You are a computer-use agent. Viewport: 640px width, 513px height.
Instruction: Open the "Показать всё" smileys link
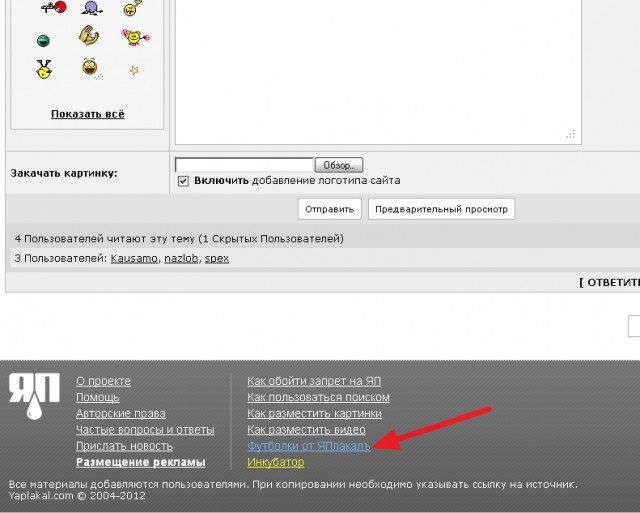pos(88,114)
